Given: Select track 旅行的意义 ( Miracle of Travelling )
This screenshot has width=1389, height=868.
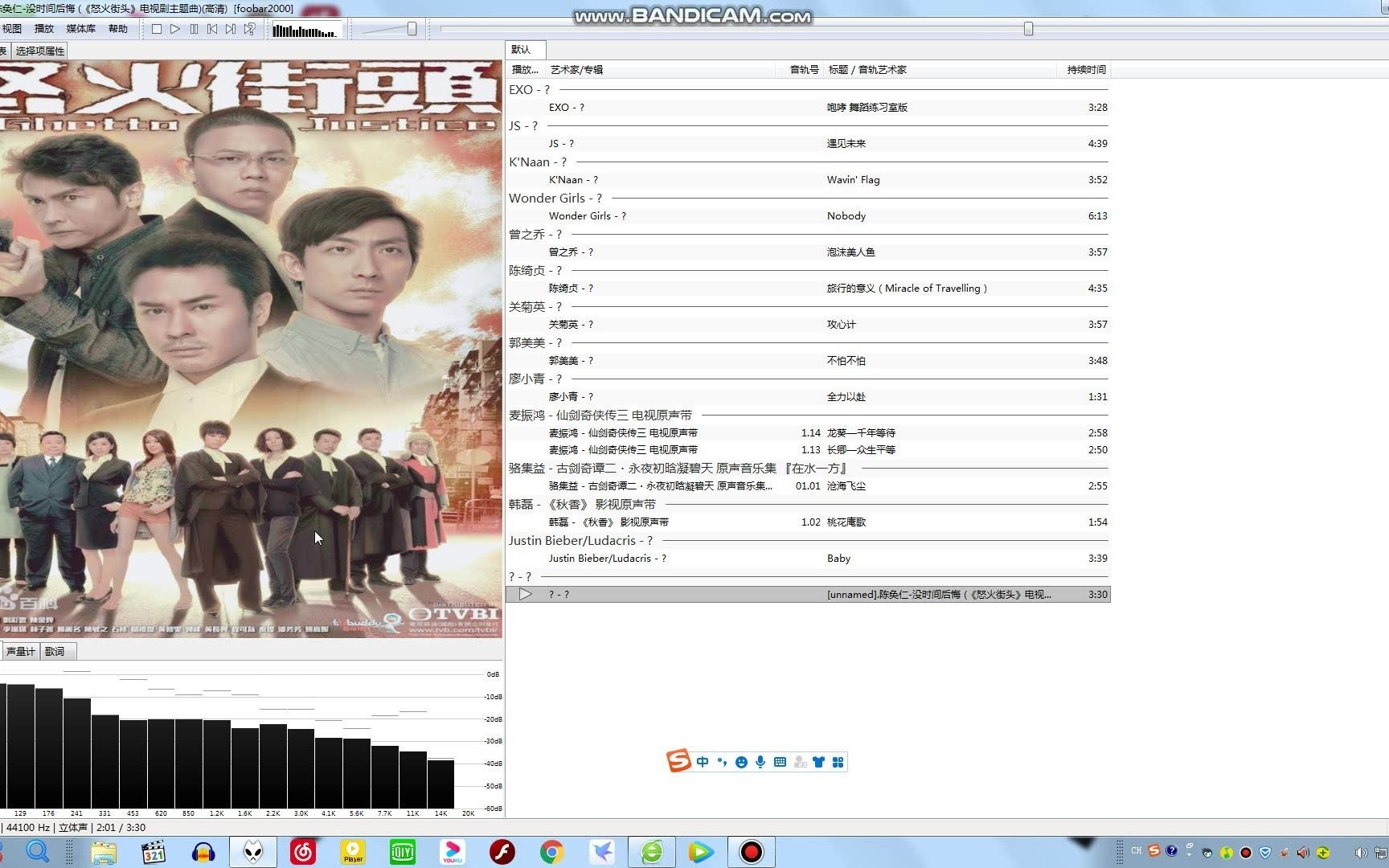Looking at the screenshot, I should click(x=808, y=289).
